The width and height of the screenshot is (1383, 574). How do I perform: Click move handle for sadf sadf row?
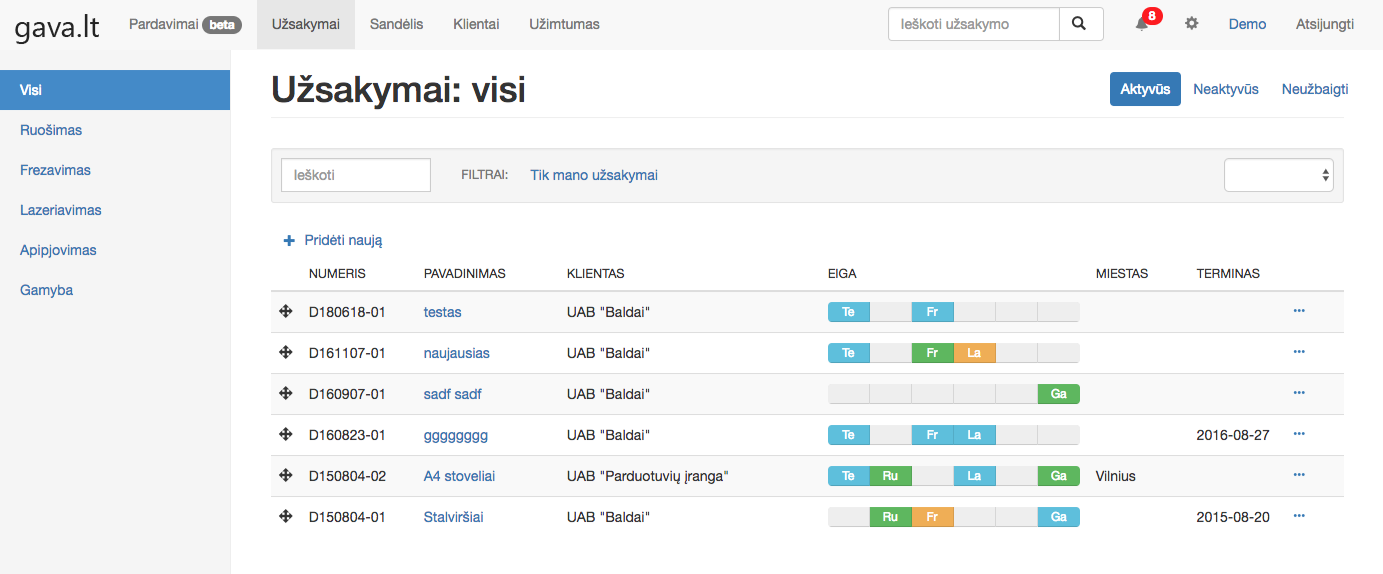pos(285,394)
